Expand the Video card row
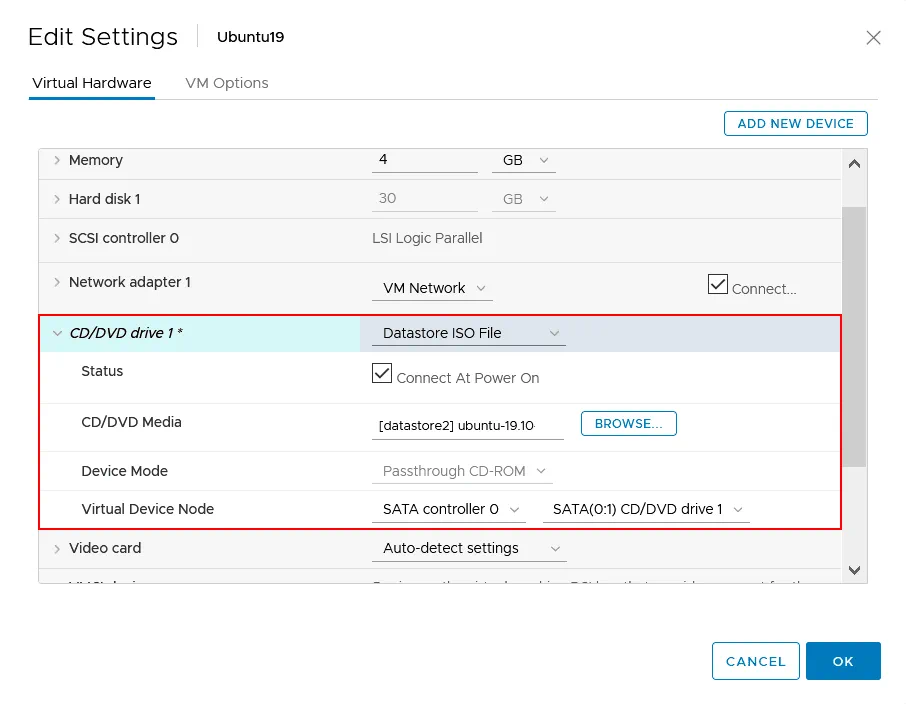 click(58, 548)
